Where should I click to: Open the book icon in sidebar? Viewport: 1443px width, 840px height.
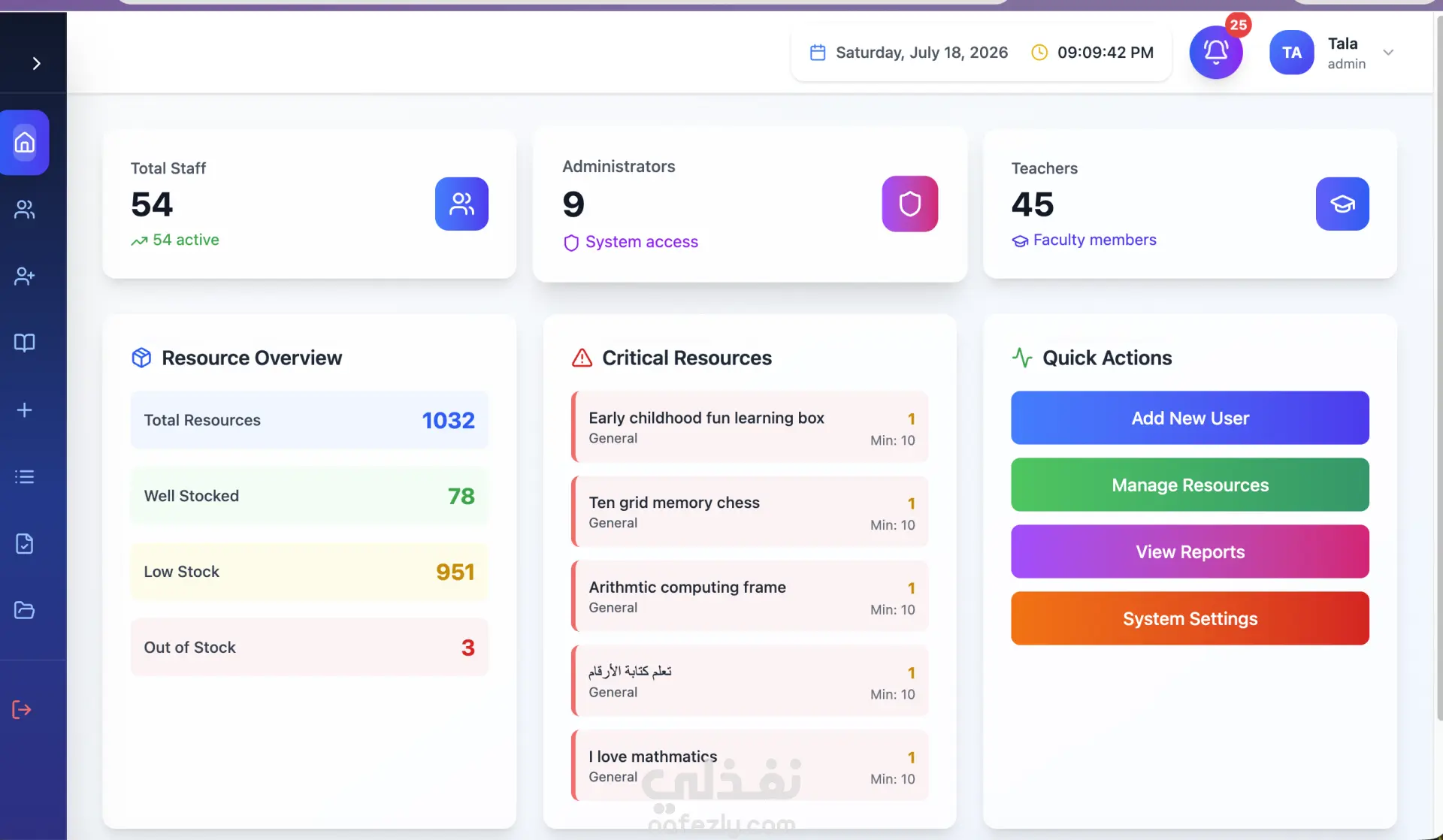pyautogui.click(x=25, y=343)
